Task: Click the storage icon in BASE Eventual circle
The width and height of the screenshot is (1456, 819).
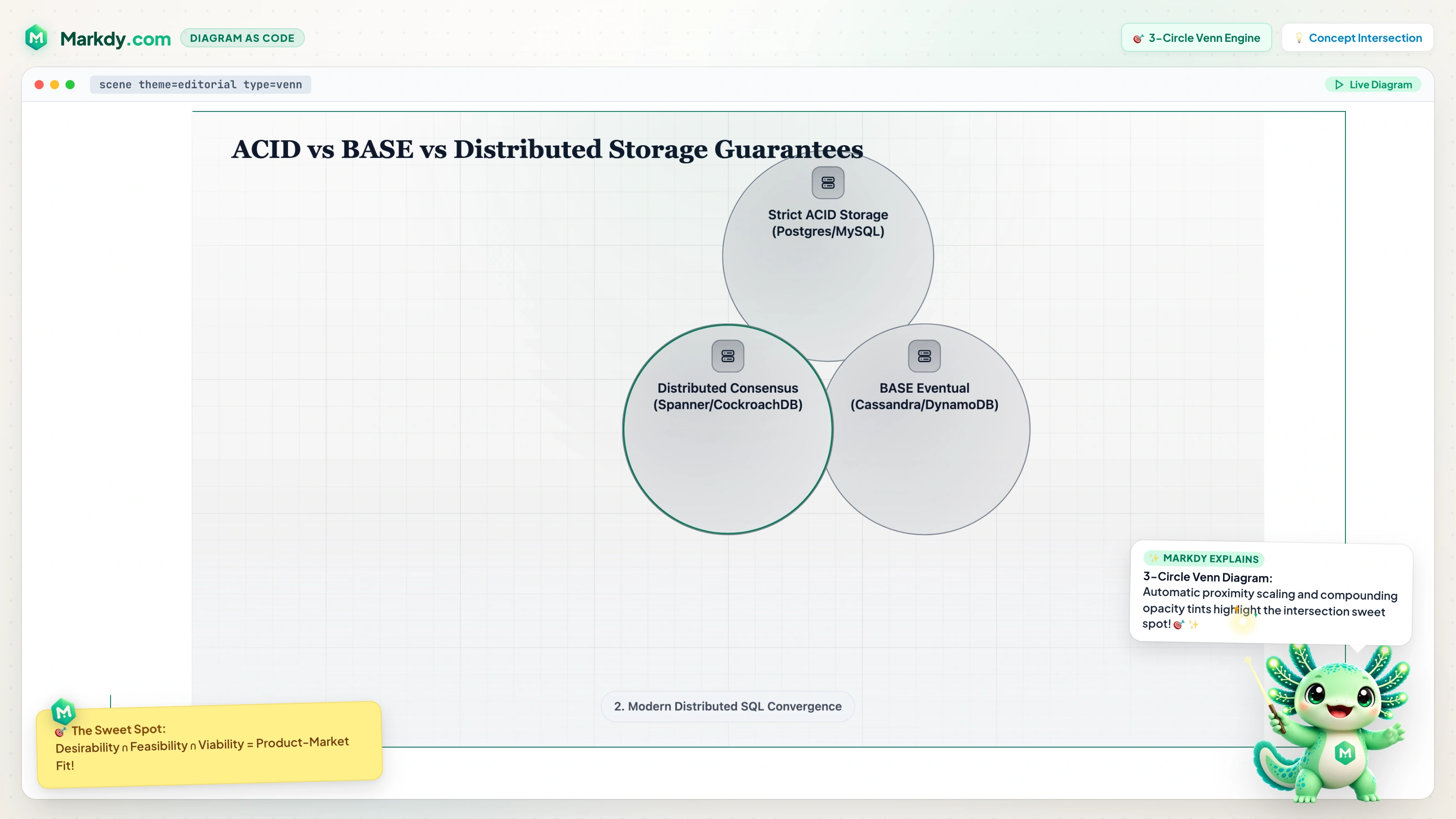Action: [925, 356]
